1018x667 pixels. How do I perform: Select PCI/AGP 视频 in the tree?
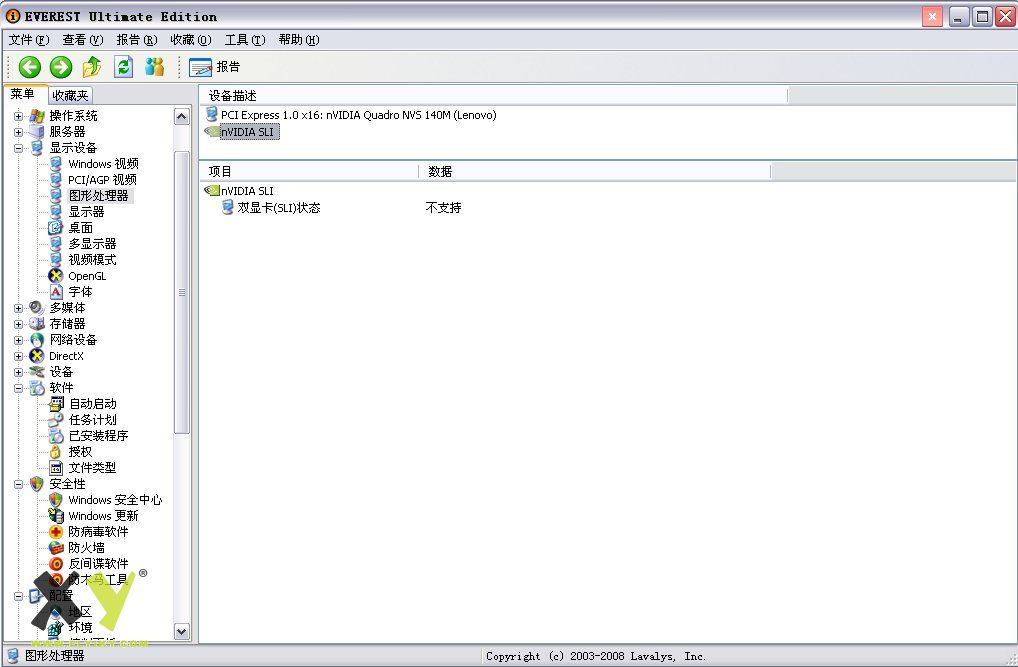click(x=103, y=180)
